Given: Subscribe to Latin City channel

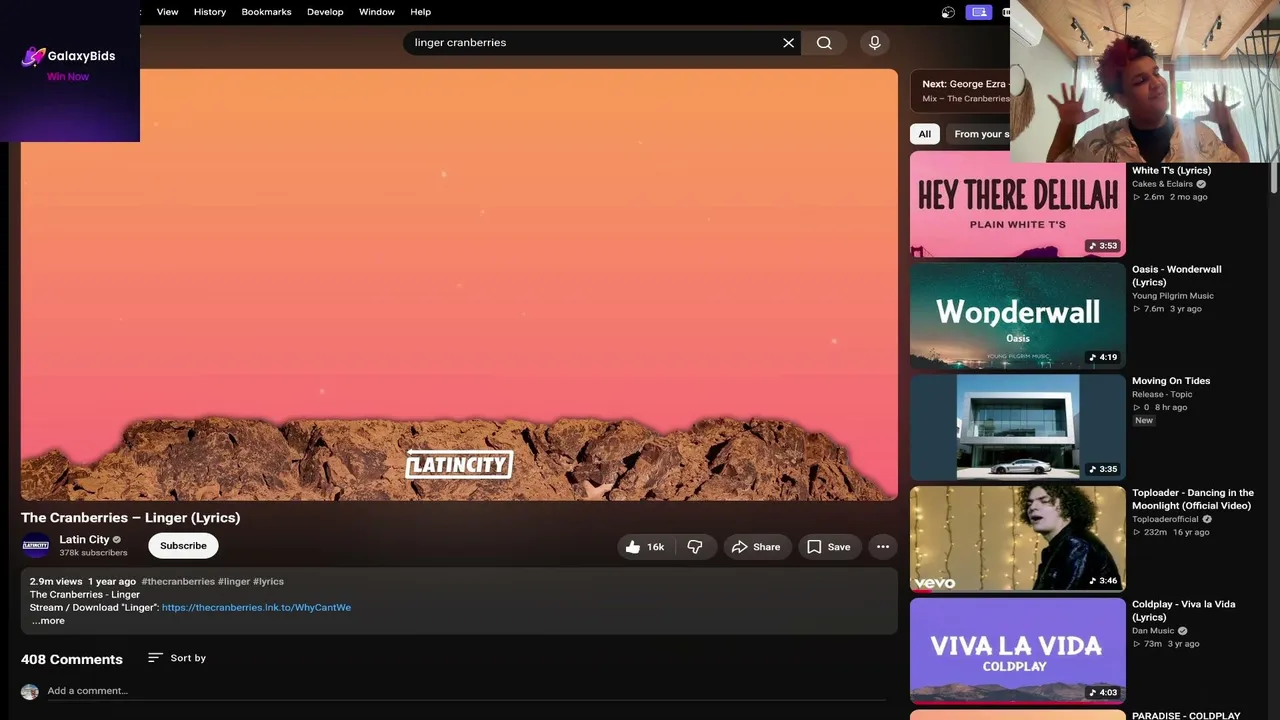Looking at the screenshot, I should [183, 546].
